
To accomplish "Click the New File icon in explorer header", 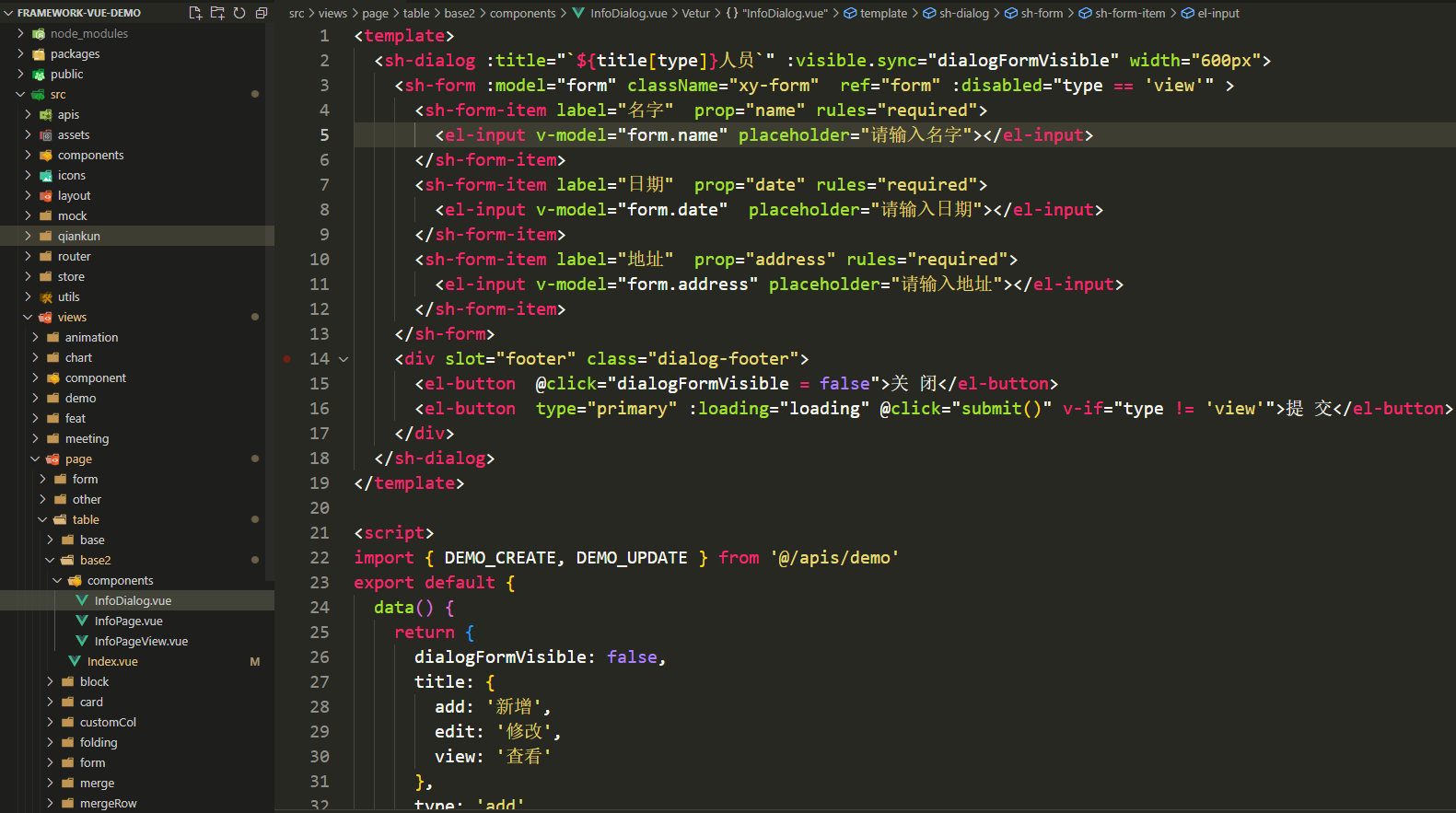I will [x=195, y=13].
